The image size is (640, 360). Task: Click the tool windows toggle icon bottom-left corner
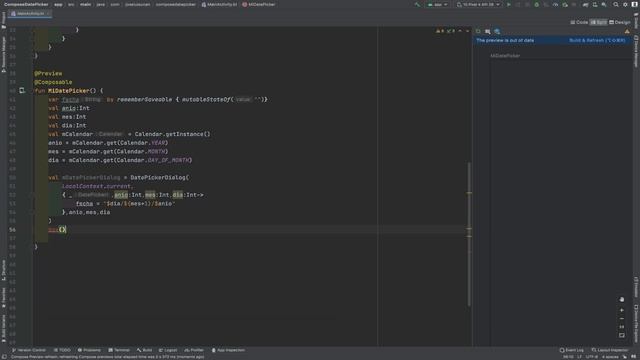(4, 357)
